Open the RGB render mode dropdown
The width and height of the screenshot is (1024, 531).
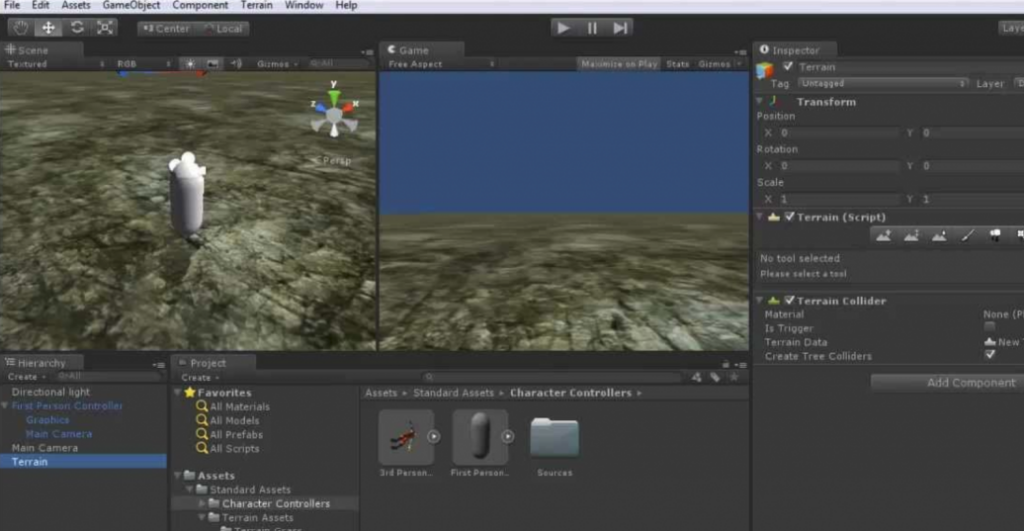[144, 64]
